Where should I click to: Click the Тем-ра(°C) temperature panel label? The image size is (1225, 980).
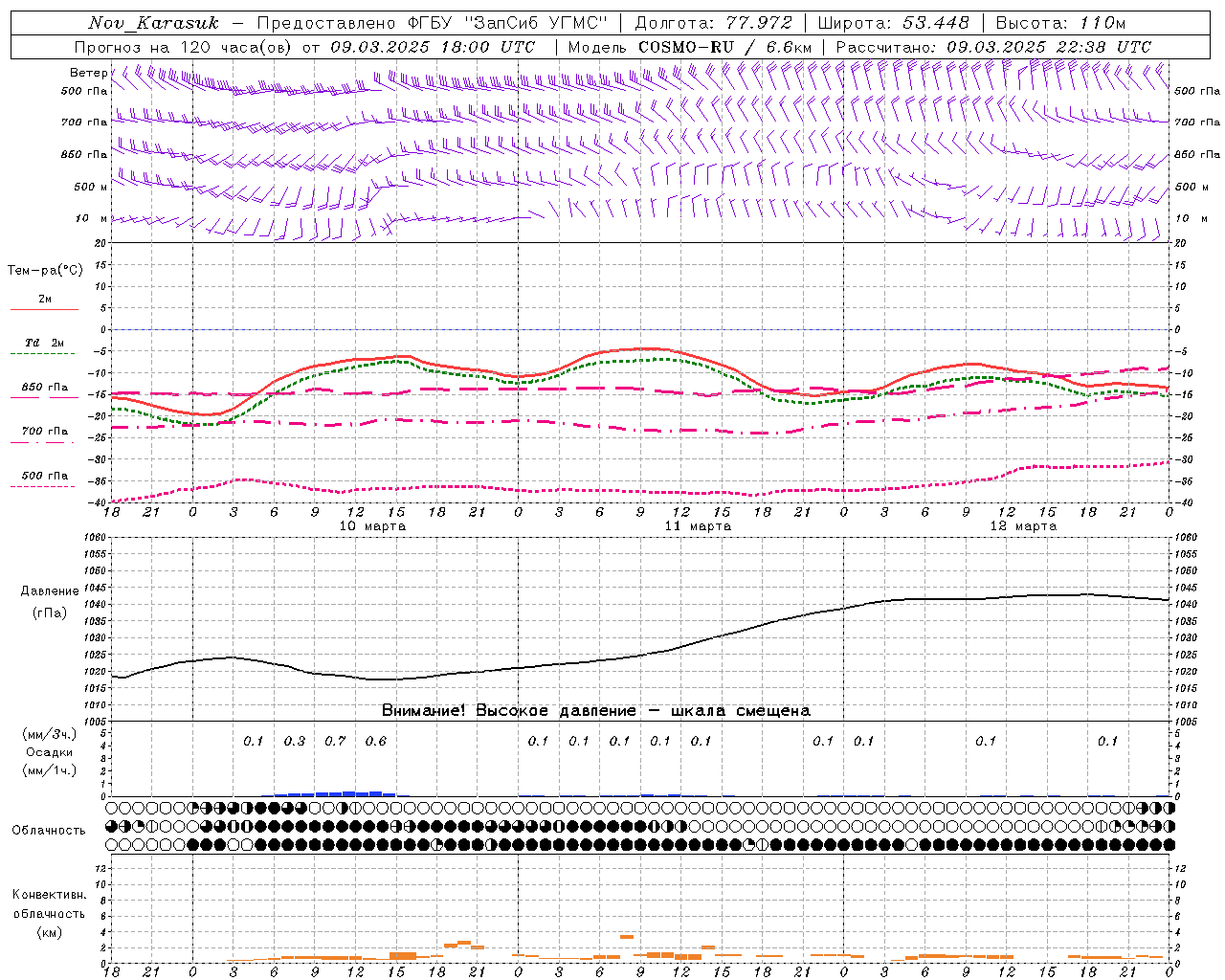[x=45, y=271]
